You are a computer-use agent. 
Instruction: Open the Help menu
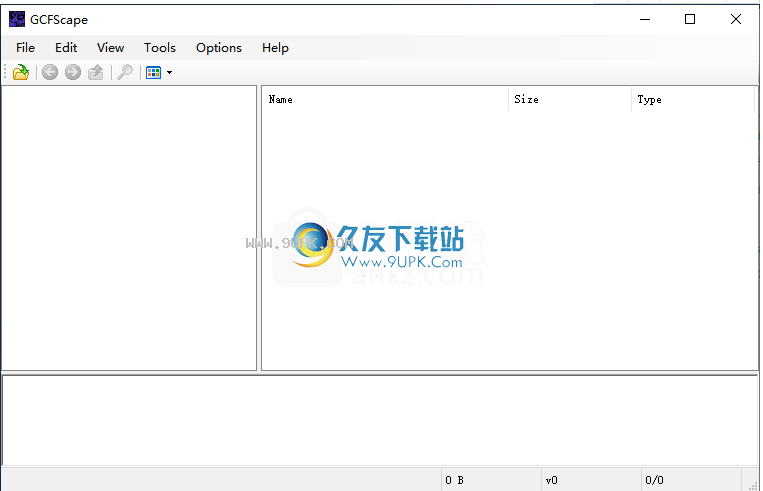point(275,48)
